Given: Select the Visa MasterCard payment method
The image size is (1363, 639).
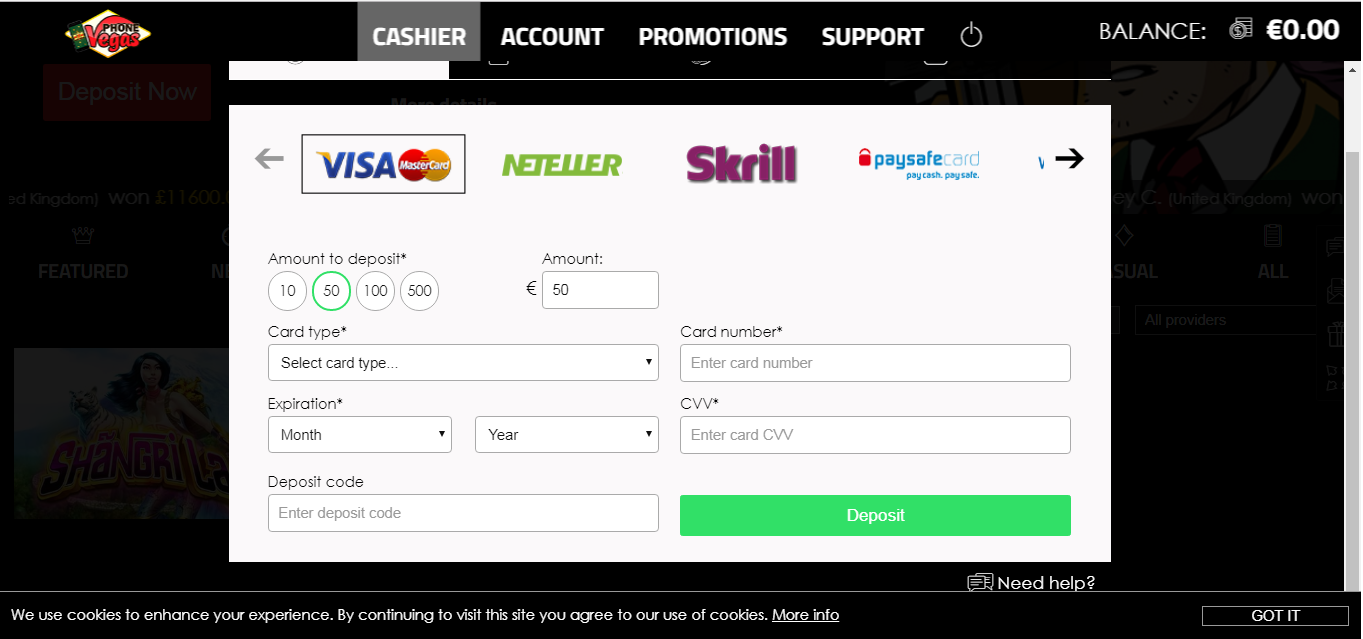Looking at the screenshot, I should coord(383,164).
